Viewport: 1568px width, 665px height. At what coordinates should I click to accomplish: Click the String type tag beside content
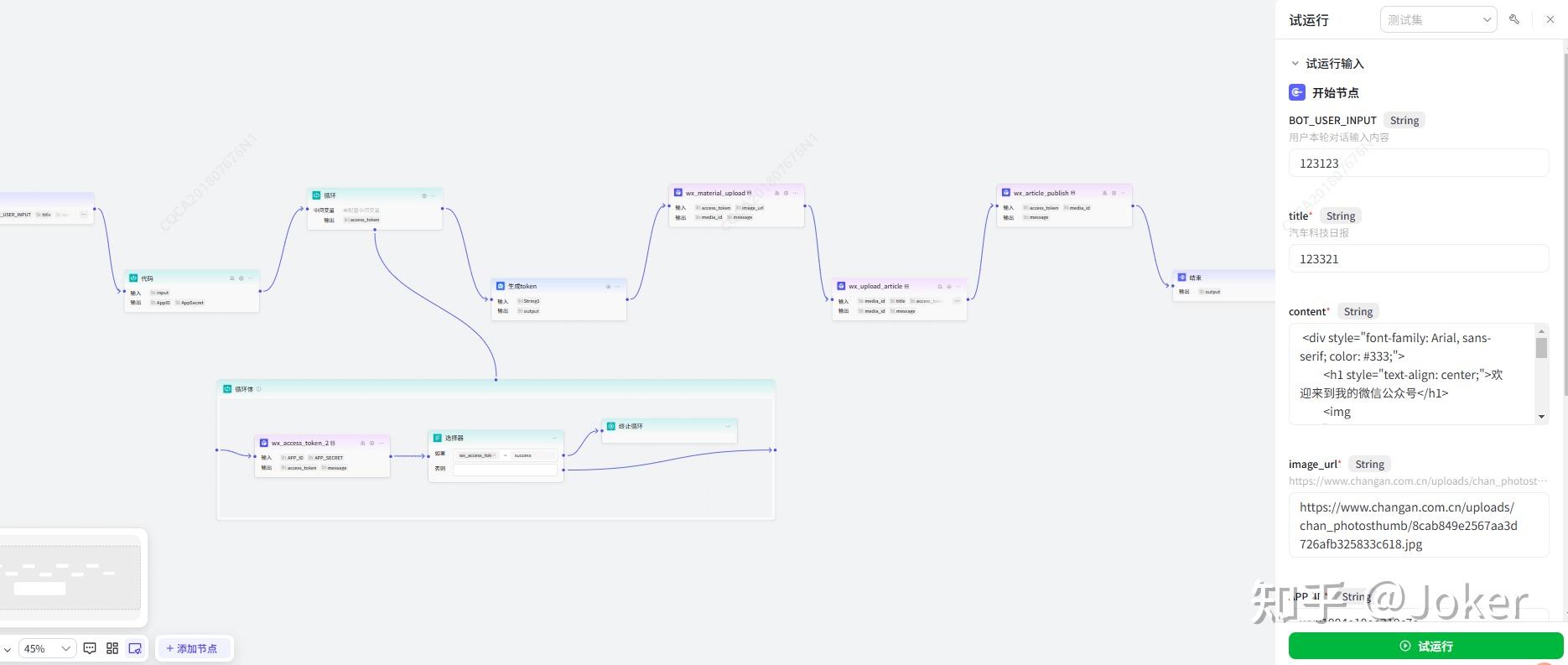(x=1358, y=311)
